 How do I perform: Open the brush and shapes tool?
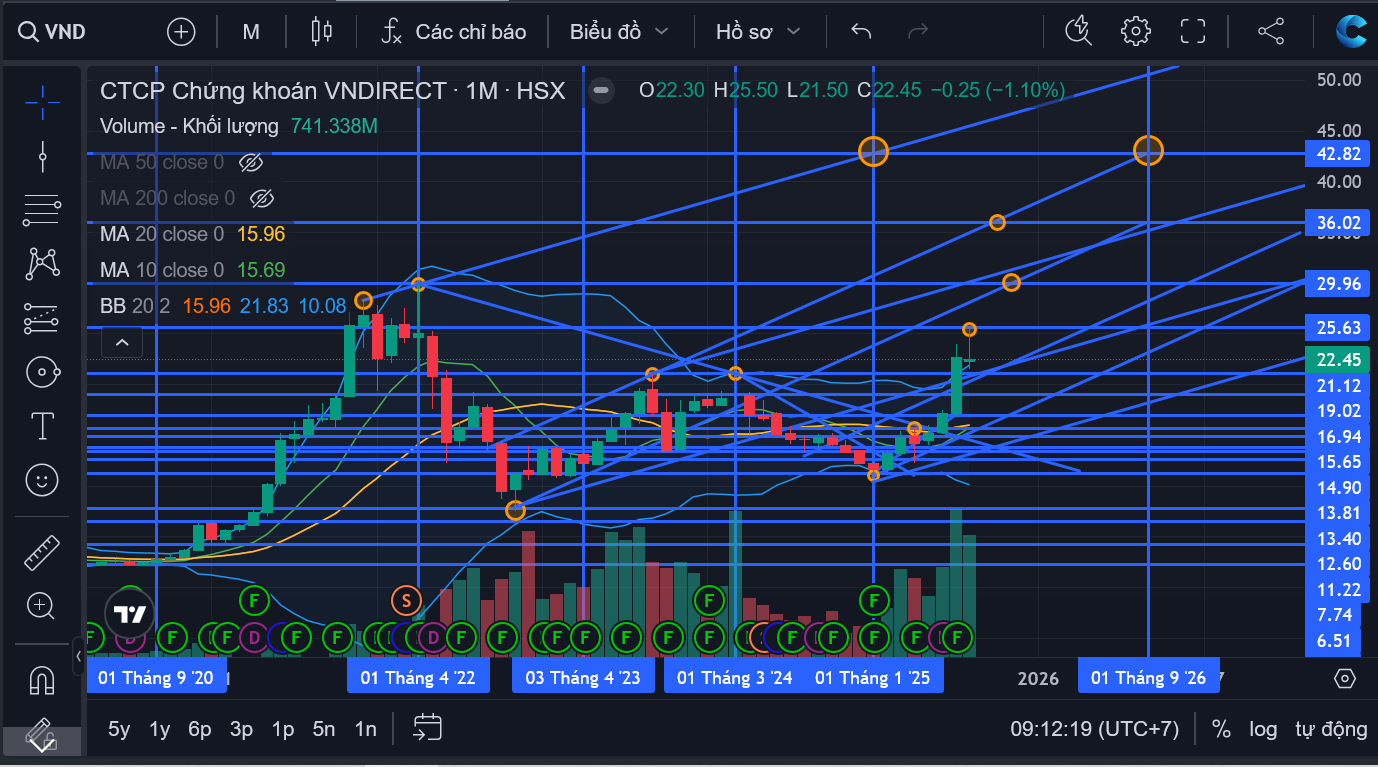pos(42,372)
